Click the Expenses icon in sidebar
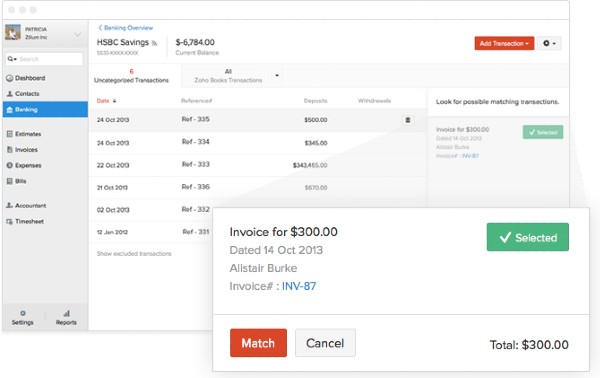Screen dimensions: 600x378 10,165
